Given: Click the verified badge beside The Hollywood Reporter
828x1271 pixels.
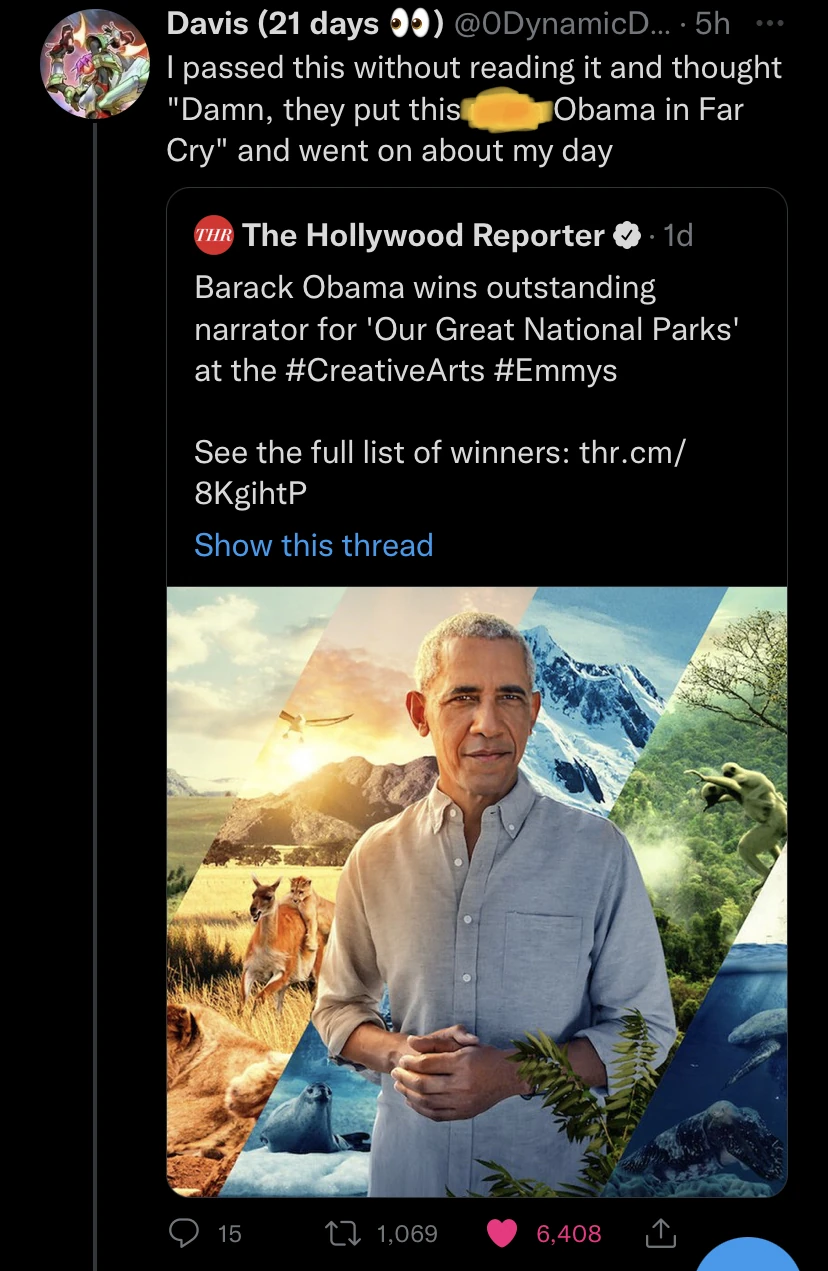Looking at the screenshot, I should pyautogui.click(x=627, y=235).
